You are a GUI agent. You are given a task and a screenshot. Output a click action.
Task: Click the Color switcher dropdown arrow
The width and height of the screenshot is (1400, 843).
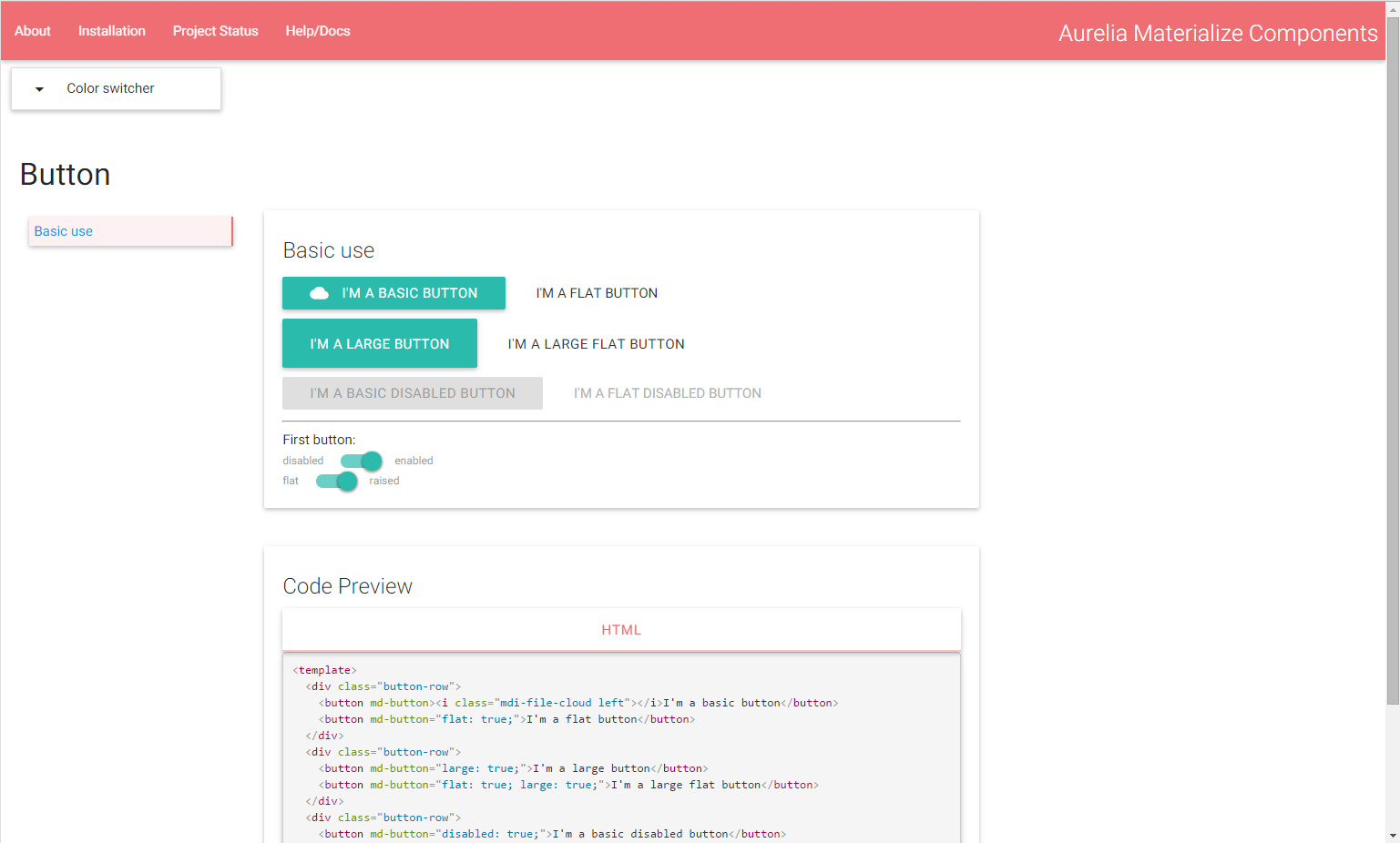coord(39,89)
